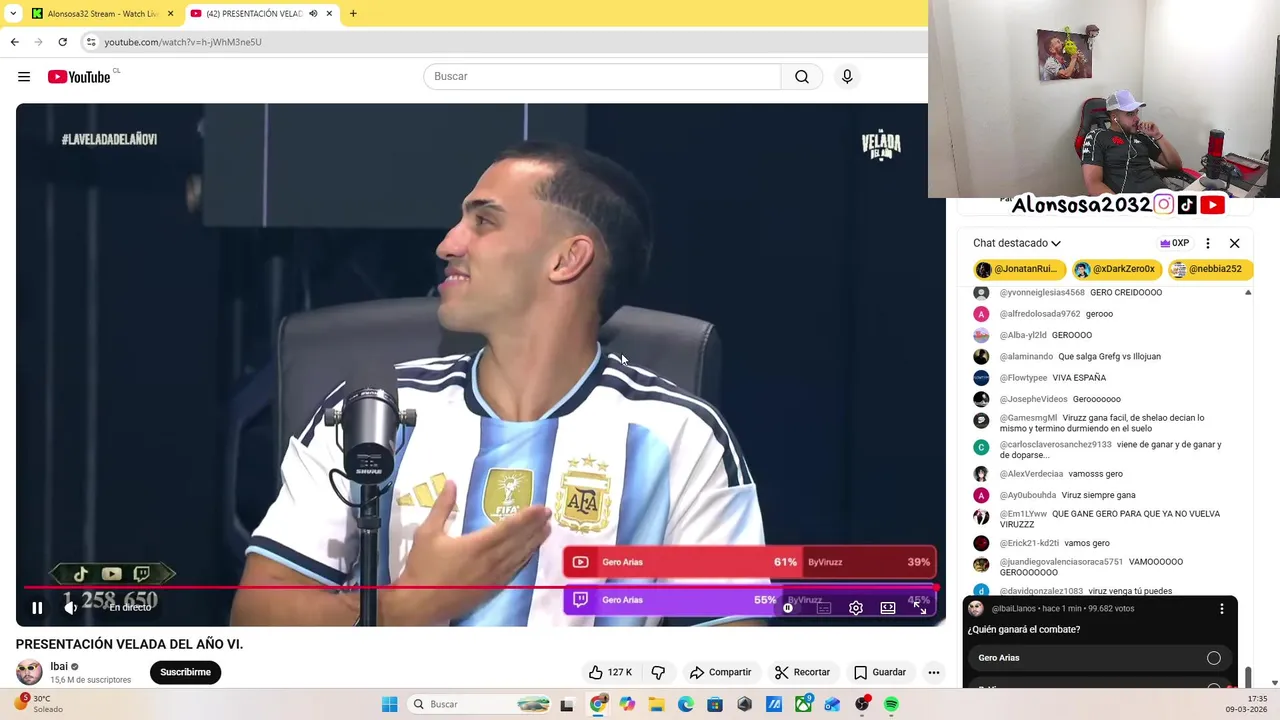This screenshot has width=1280, height=720.
Task: Open Chrome from the taskbar
Action: pyautogui.click(x=598, y=705)
